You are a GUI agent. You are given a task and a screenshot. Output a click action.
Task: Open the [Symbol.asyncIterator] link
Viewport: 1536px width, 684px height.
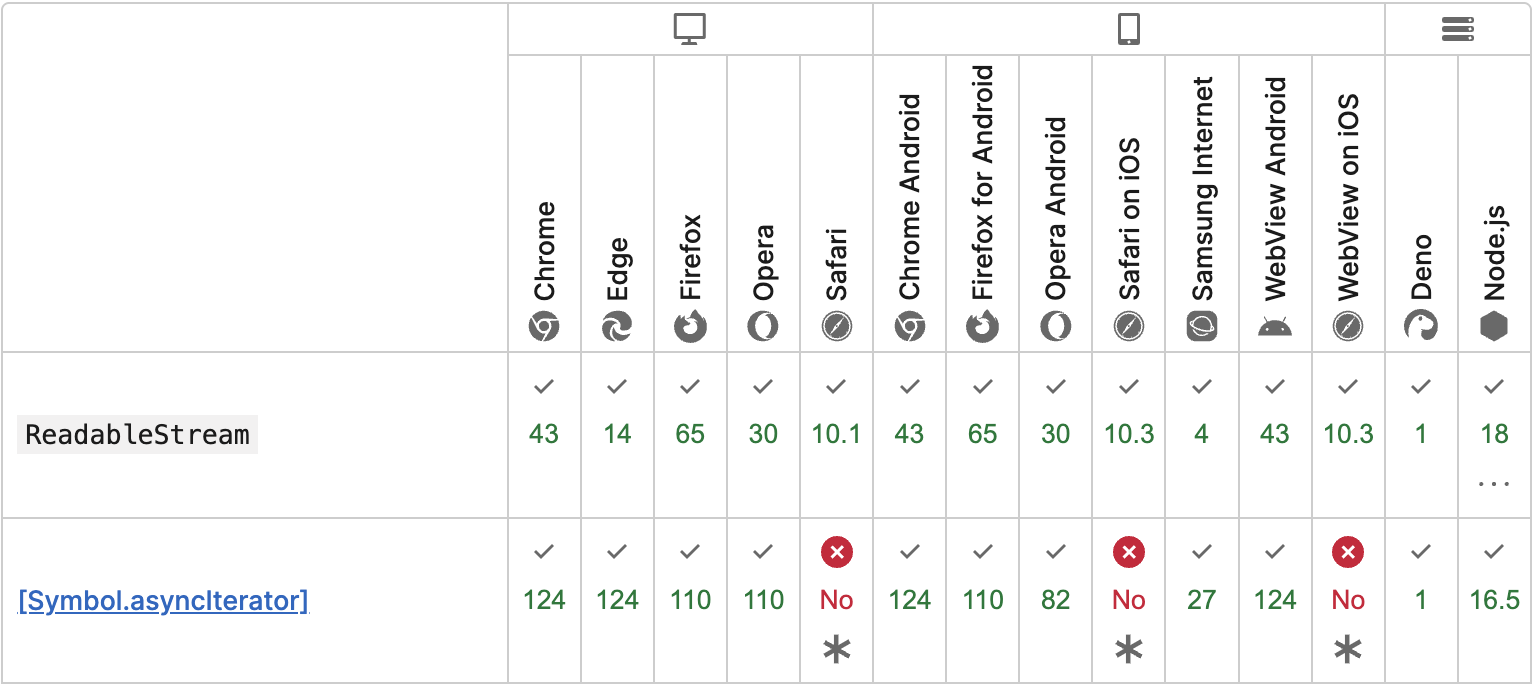[163, 601]
